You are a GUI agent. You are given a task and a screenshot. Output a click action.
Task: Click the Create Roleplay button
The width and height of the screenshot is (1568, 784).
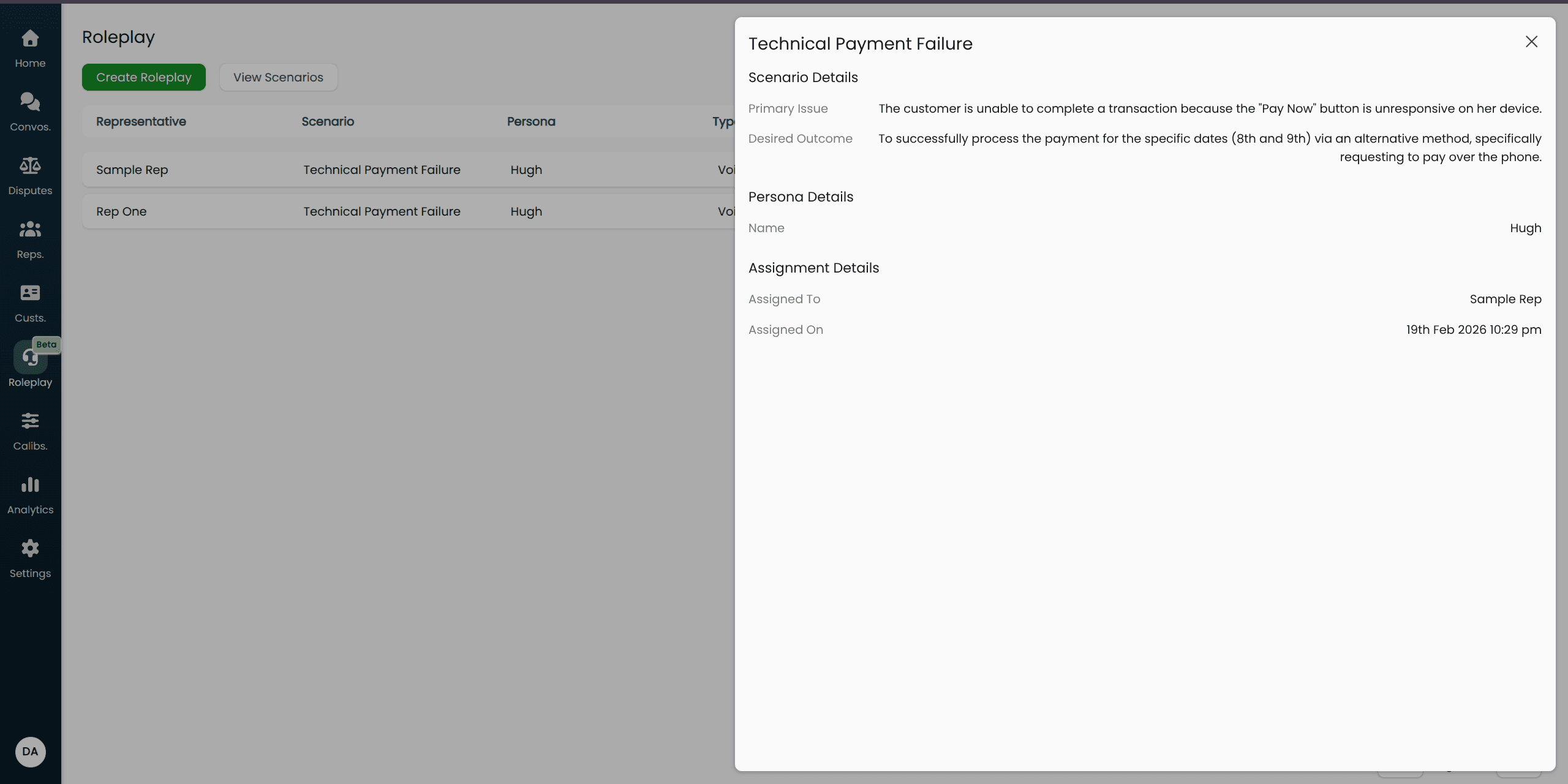tap(143, 77)
